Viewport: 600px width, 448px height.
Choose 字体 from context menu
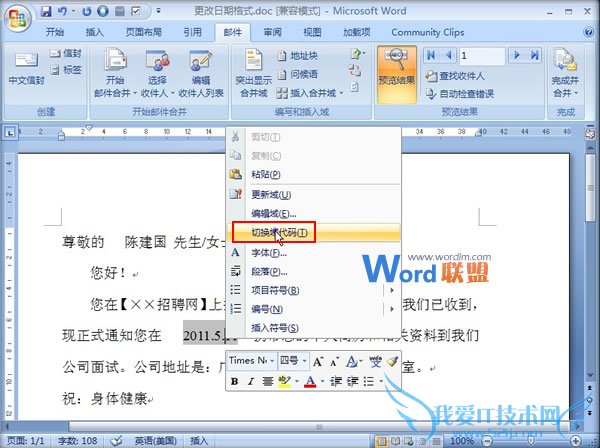click(314, 253)
